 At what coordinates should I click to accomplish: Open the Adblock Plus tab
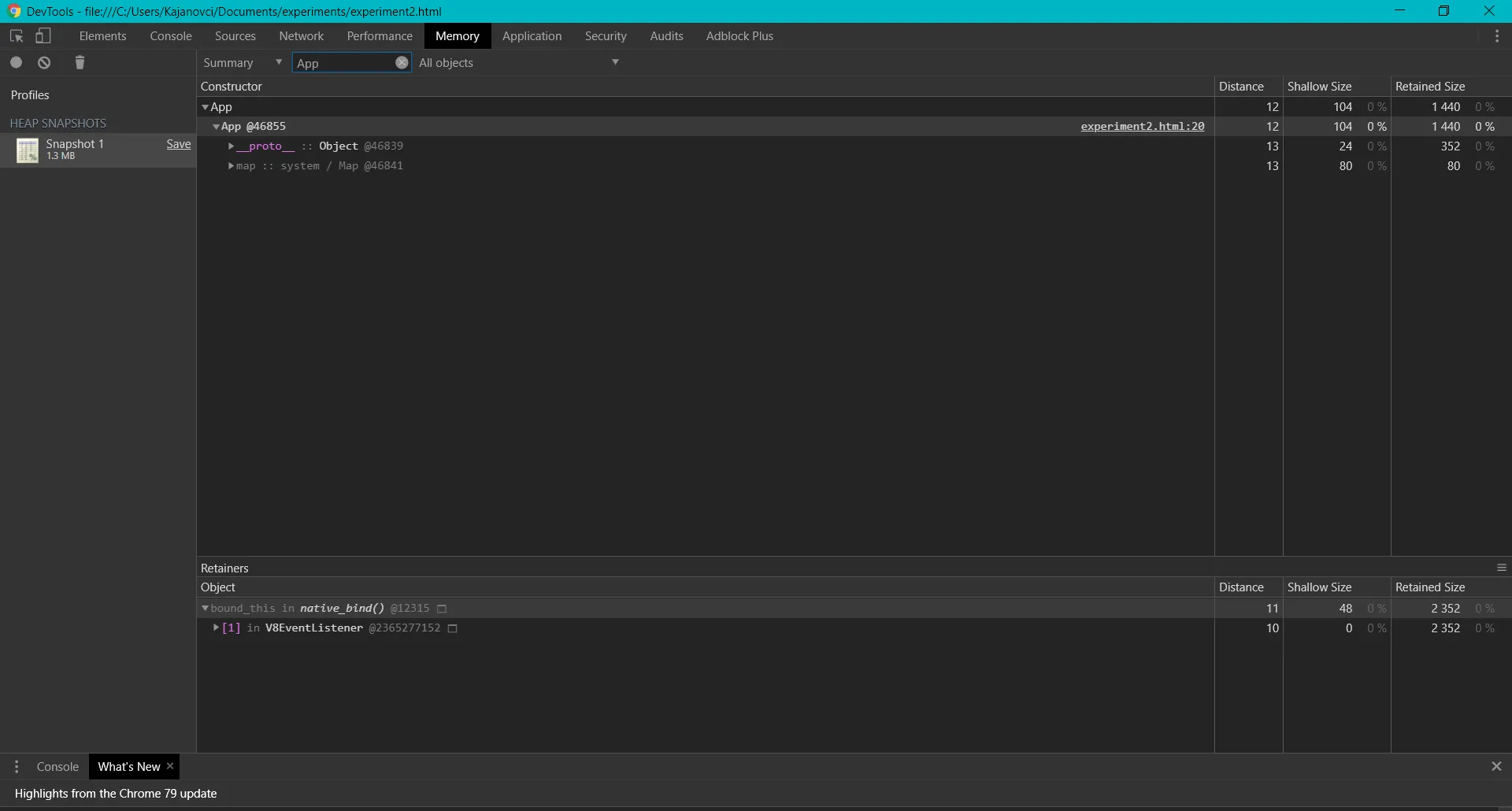[739, 36]
